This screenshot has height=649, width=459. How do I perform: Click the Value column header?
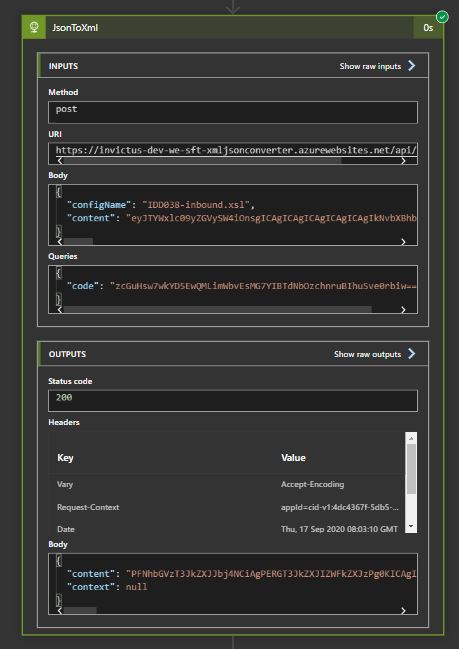(x=293, y=458)
